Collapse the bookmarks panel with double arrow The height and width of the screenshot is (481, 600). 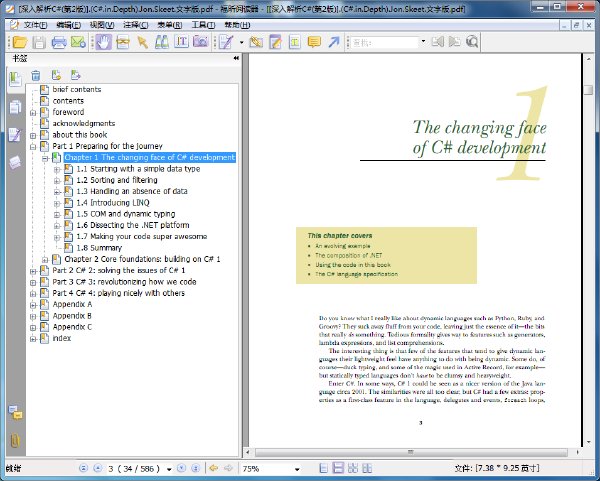(236, 58)
